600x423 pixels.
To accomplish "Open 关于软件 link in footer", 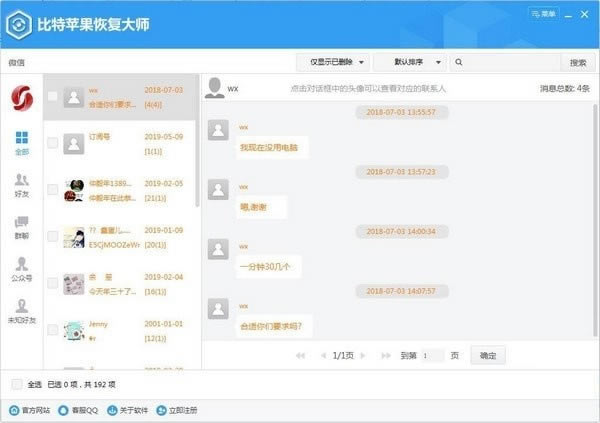I will (127, 410).
